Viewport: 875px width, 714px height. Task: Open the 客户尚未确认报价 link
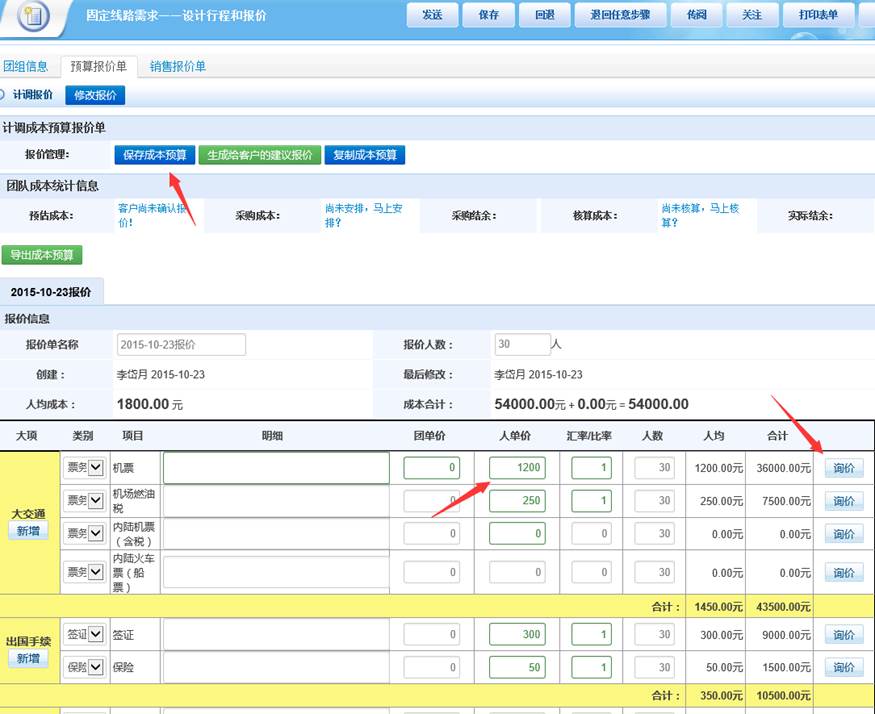(x=152, y=215)
